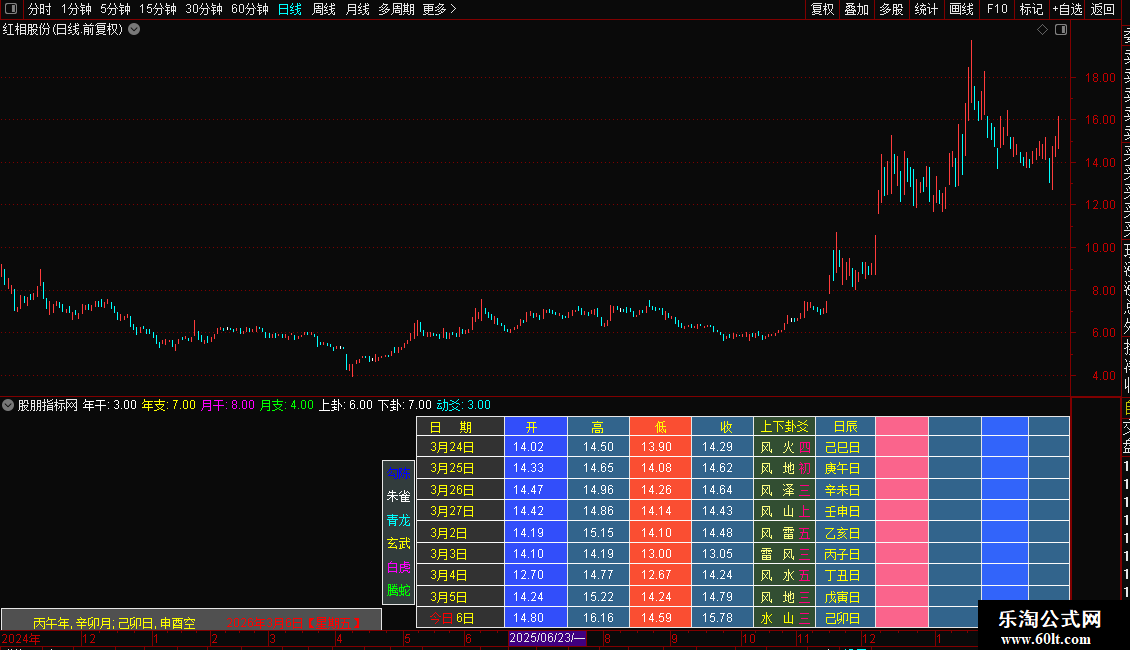
Task: Click the 开 column header
Action: pos(535,427)
